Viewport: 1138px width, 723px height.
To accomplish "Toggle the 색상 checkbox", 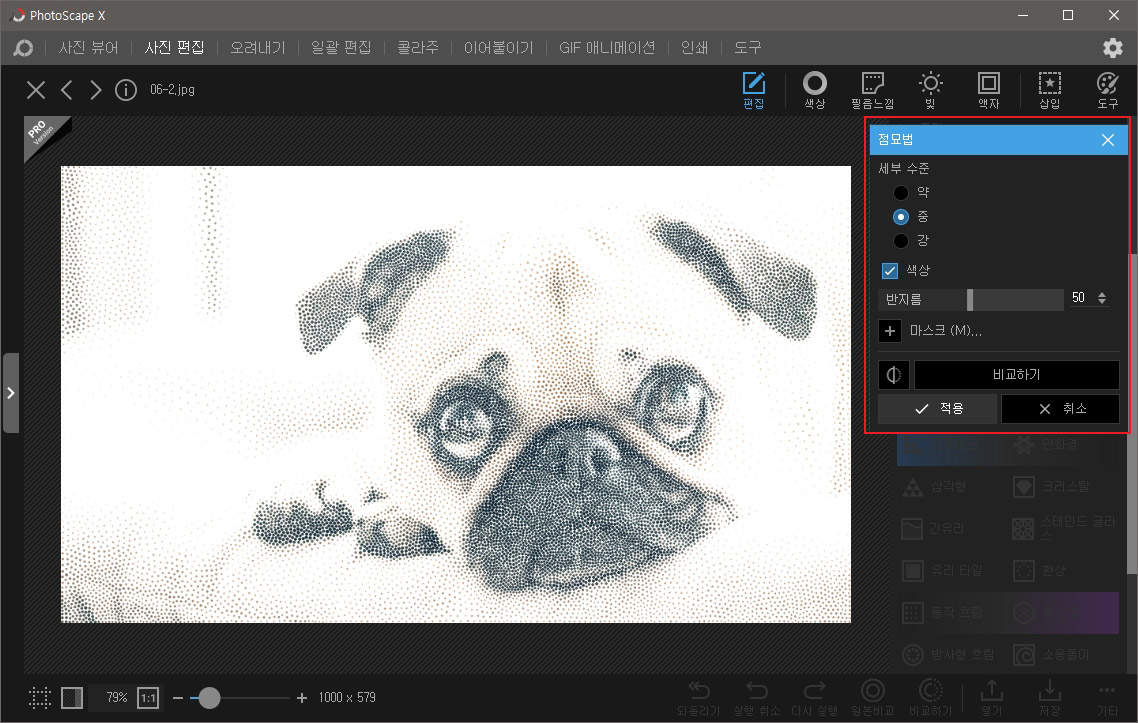I will pos(890,271).
